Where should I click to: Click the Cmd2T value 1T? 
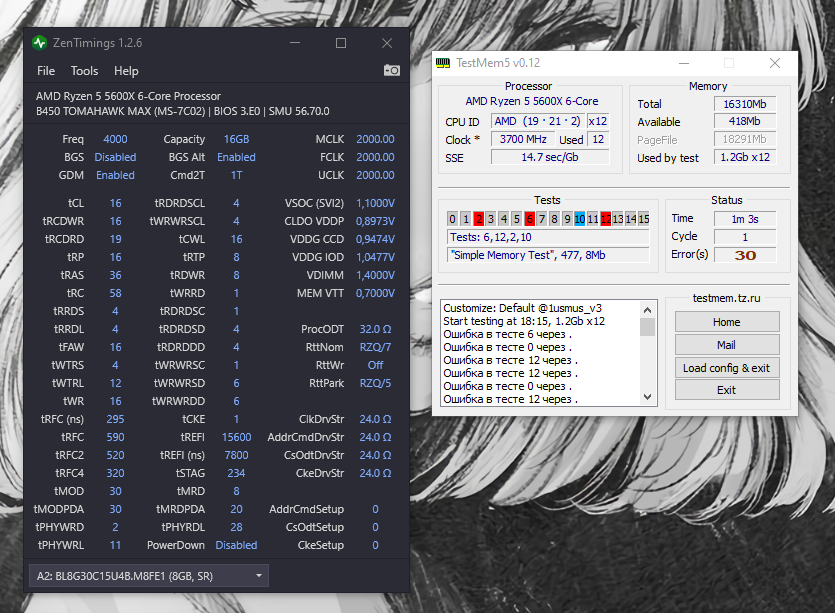point(236,175)
